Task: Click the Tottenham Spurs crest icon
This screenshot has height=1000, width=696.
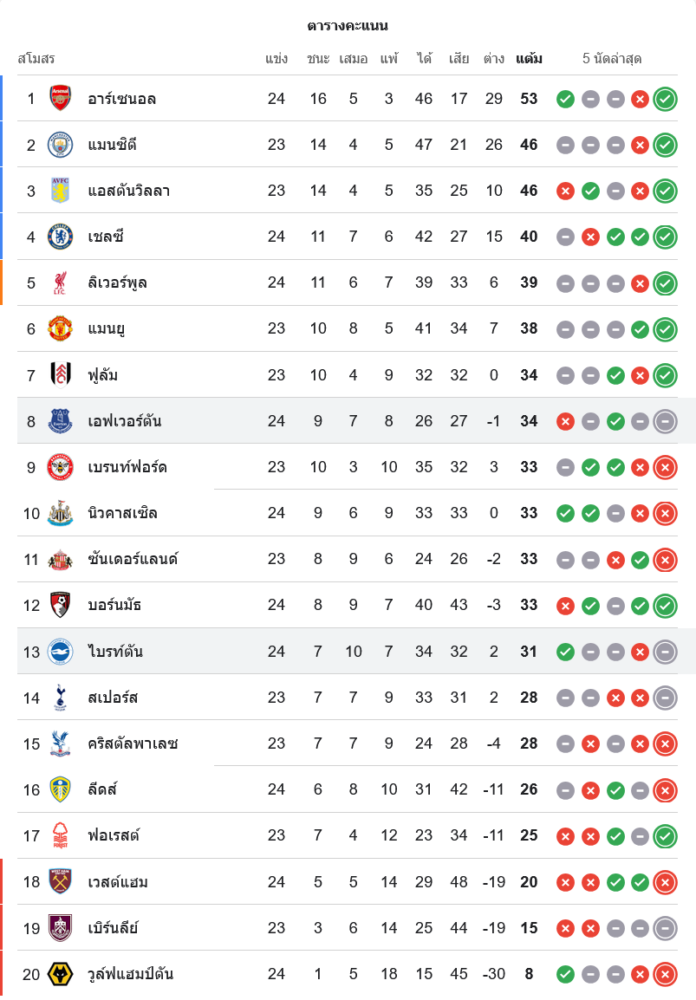Action: (61, 697)
